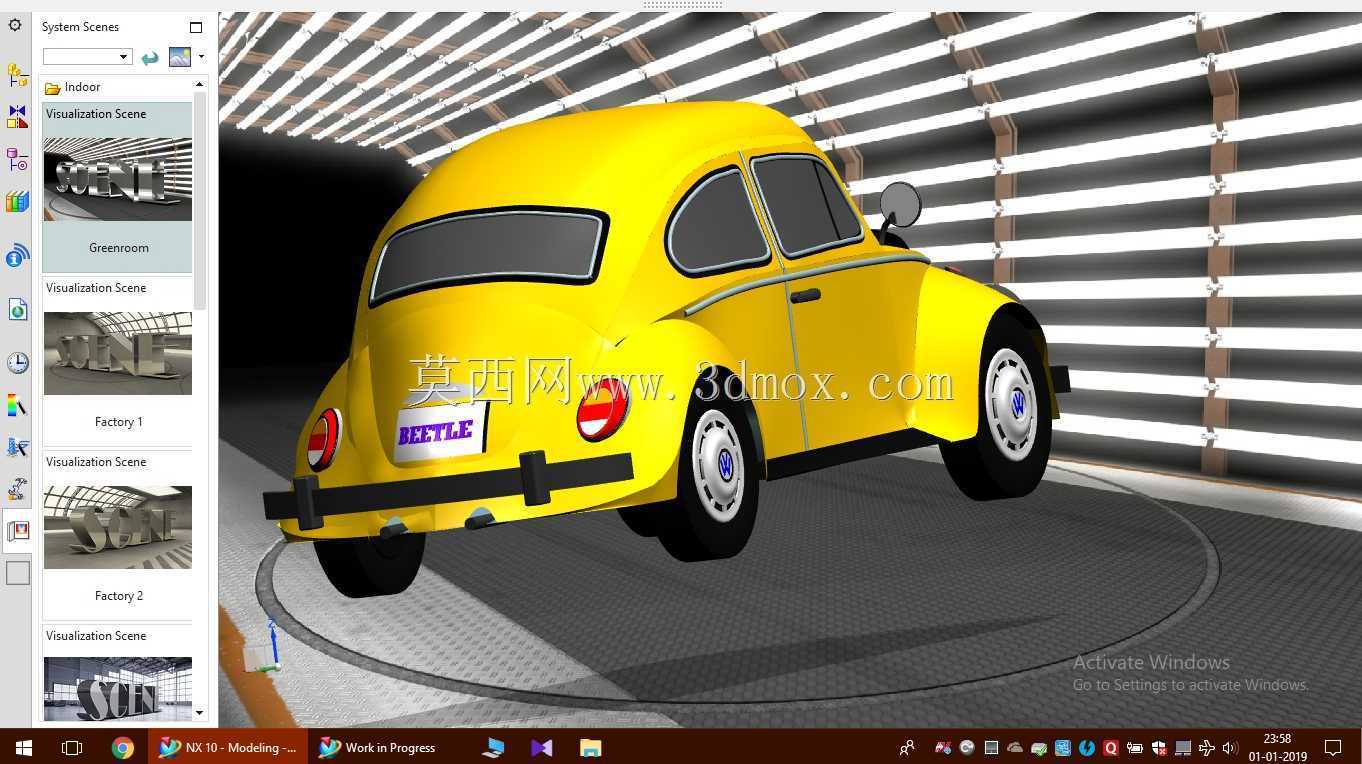Image resolution: width=1362 pixels, height=764 pixels.
Task: Switch to NX 10 - Modeling window
Action: coord(228,747)
